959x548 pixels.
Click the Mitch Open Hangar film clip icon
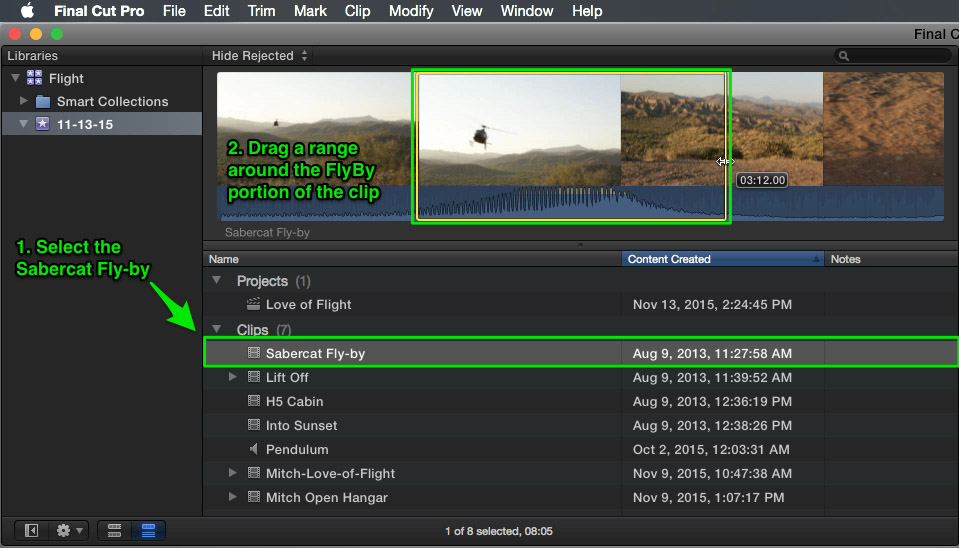(254, 497)
